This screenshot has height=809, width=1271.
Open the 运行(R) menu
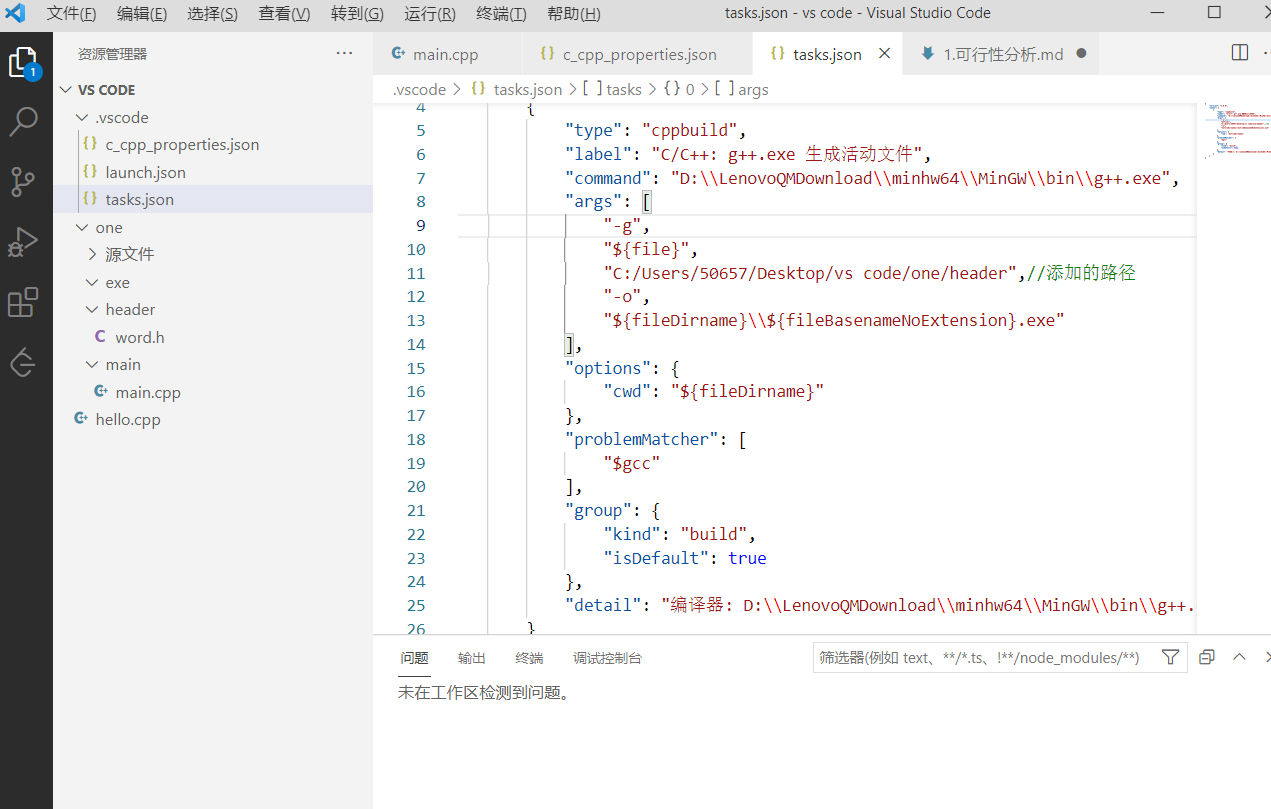pyautogui.click(x=429, y=13)
